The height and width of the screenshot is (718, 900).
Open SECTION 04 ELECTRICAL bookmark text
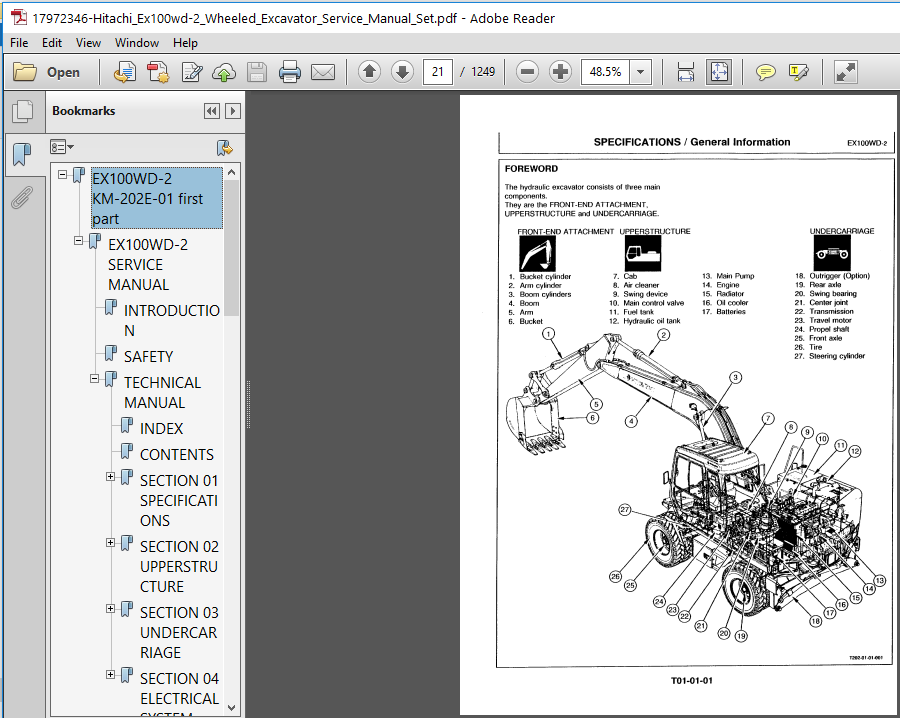179,694
